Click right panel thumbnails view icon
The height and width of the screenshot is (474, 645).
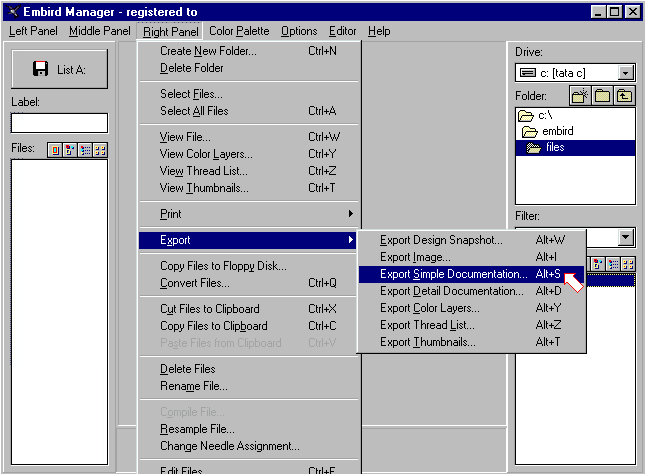point(628,264)
